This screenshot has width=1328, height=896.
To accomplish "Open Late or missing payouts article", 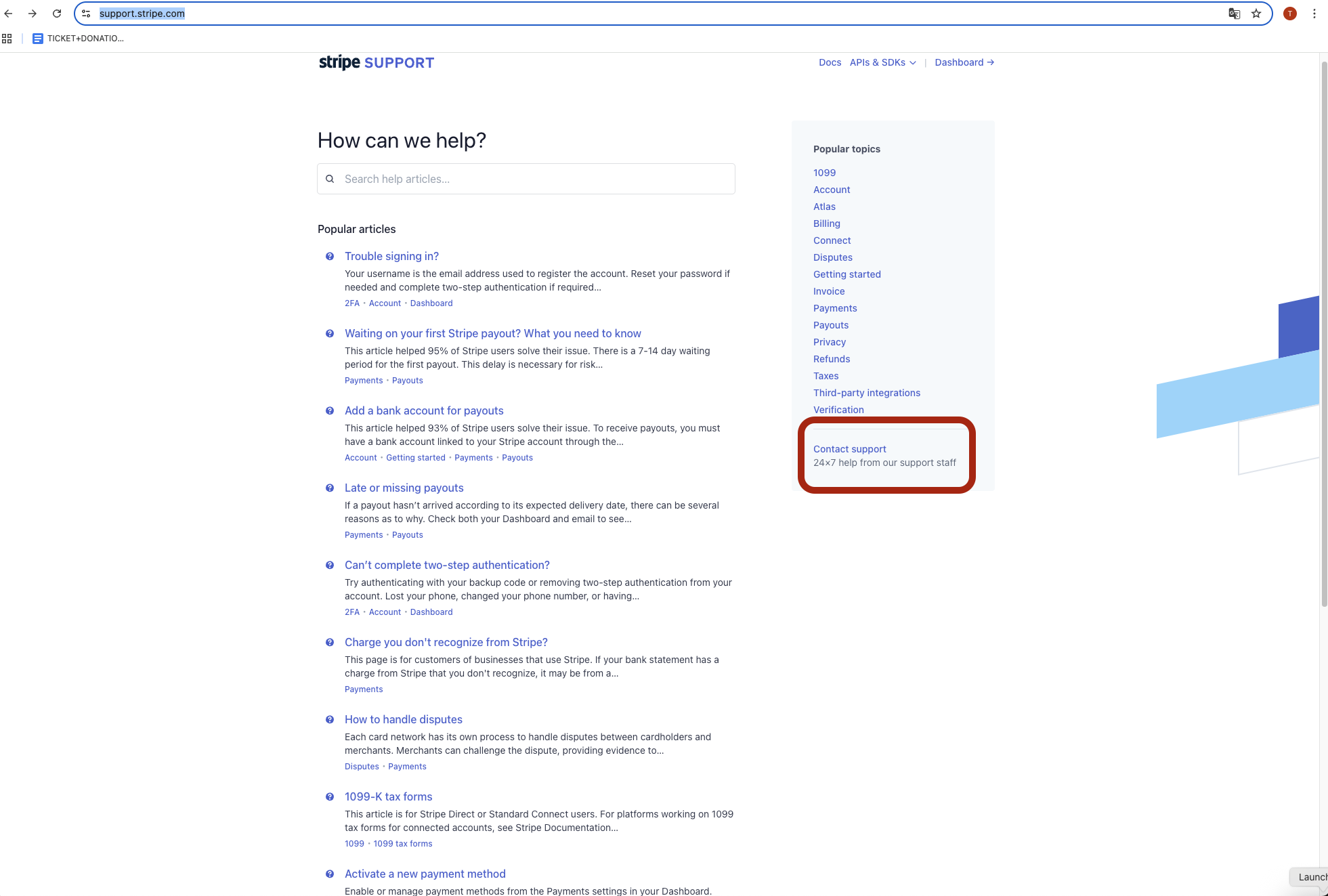I will coord(404,488).
